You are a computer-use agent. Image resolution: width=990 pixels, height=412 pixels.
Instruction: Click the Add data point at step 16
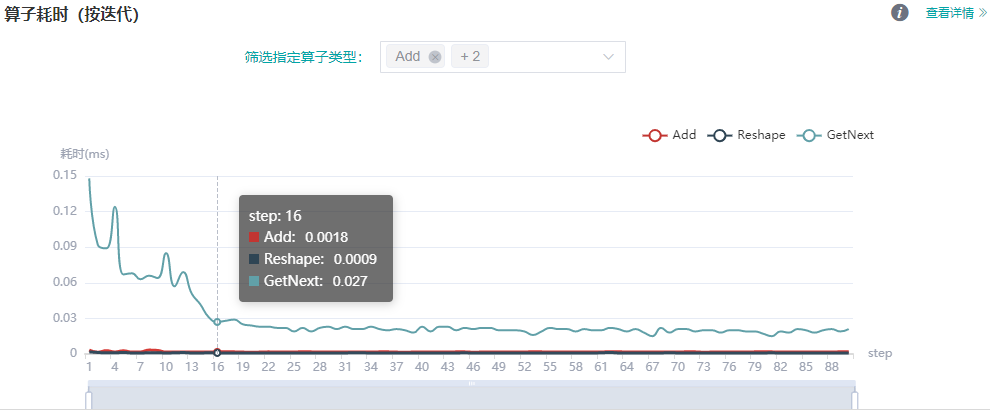217,352
